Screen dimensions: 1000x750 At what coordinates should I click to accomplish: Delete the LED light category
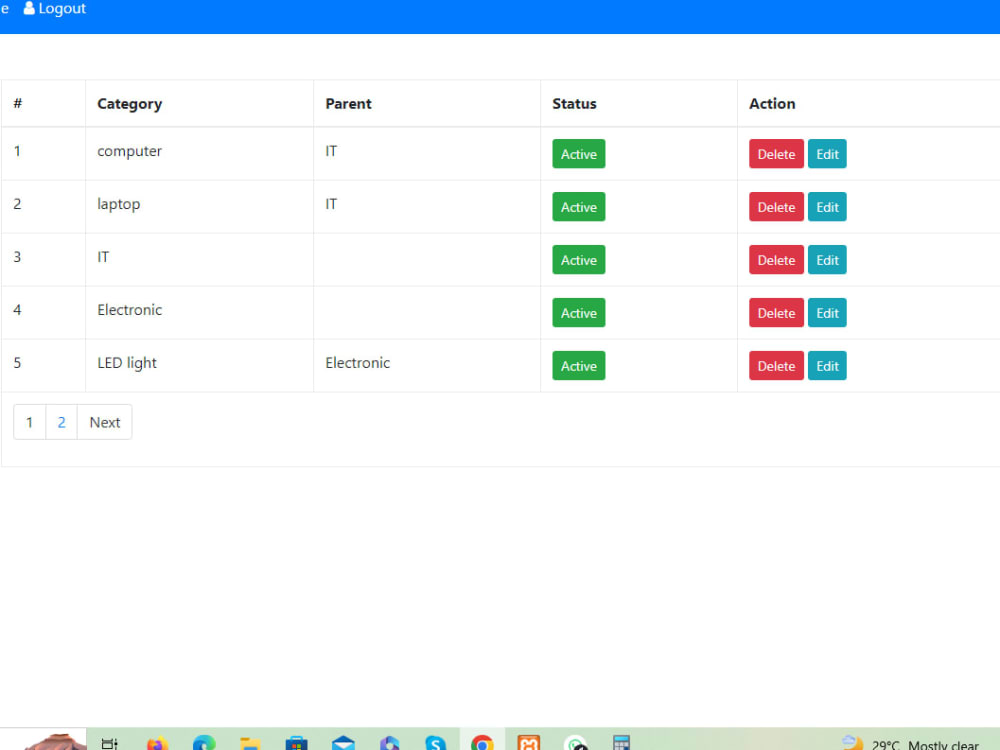coord(776,365)
